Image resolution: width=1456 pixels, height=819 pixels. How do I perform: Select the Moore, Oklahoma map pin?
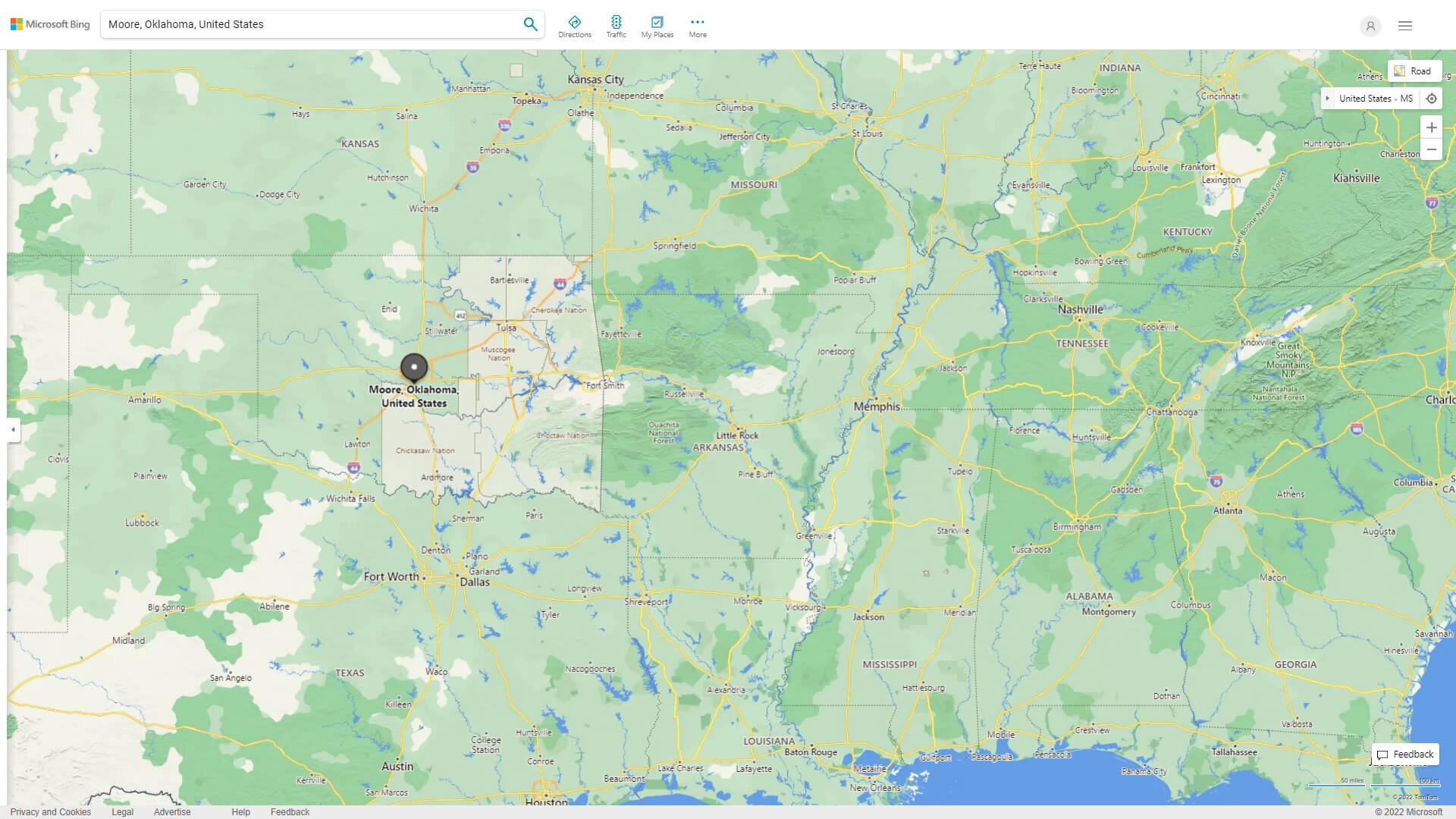(x=414, y=368)
